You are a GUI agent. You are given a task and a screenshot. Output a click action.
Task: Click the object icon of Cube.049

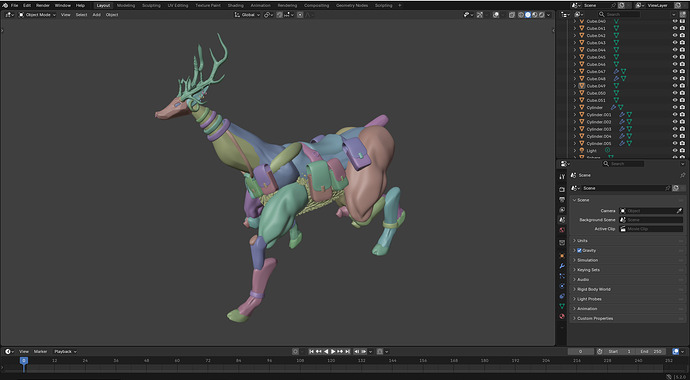(582, 86)
